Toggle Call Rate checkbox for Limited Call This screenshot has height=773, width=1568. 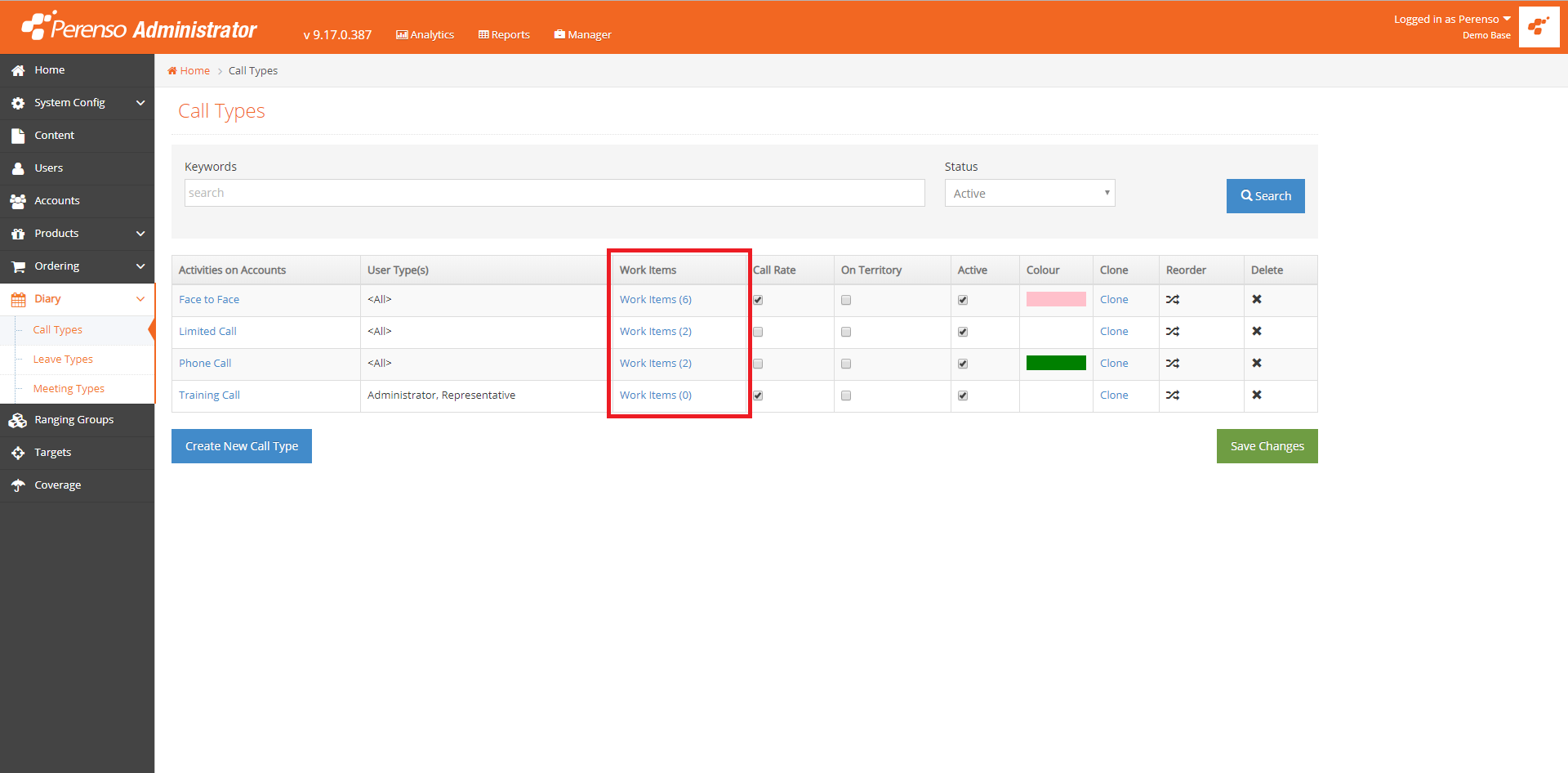758,333
